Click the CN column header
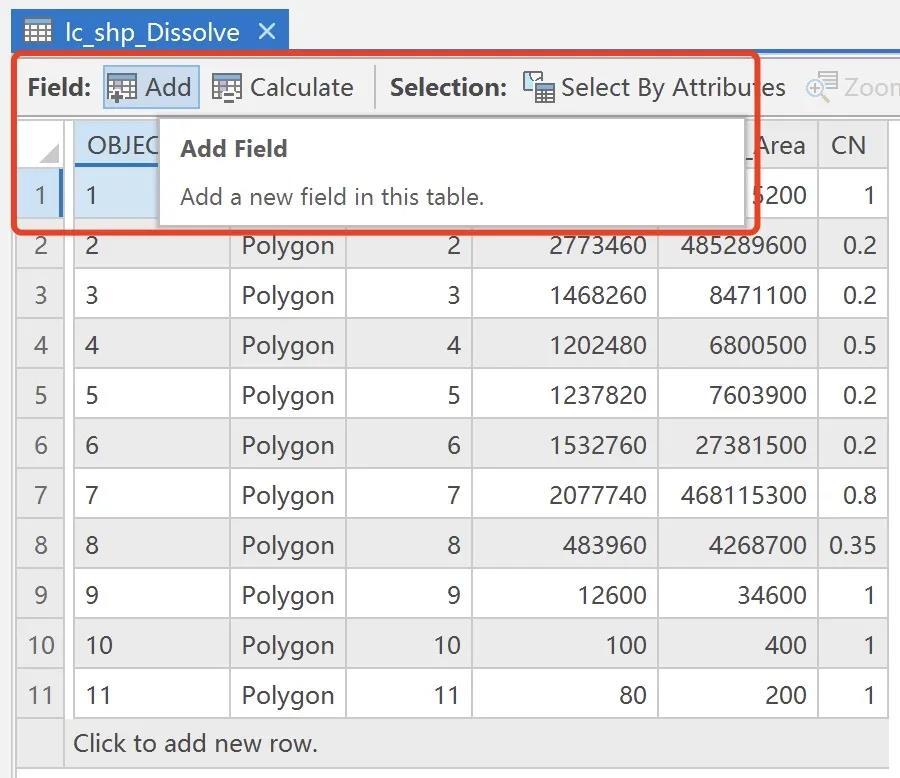Image resolution: width=900 pixels, height=778 pixels. click(848, 146)
